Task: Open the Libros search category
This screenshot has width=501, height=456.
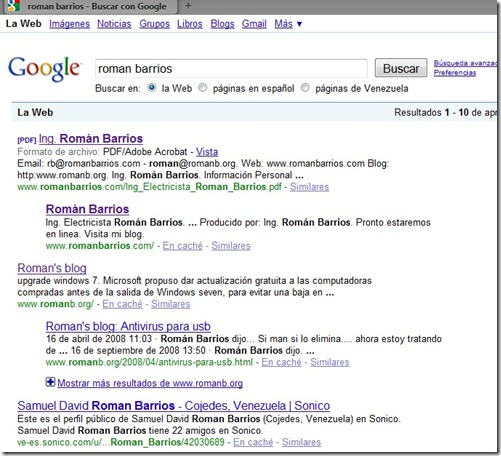Action: (190, 24)
